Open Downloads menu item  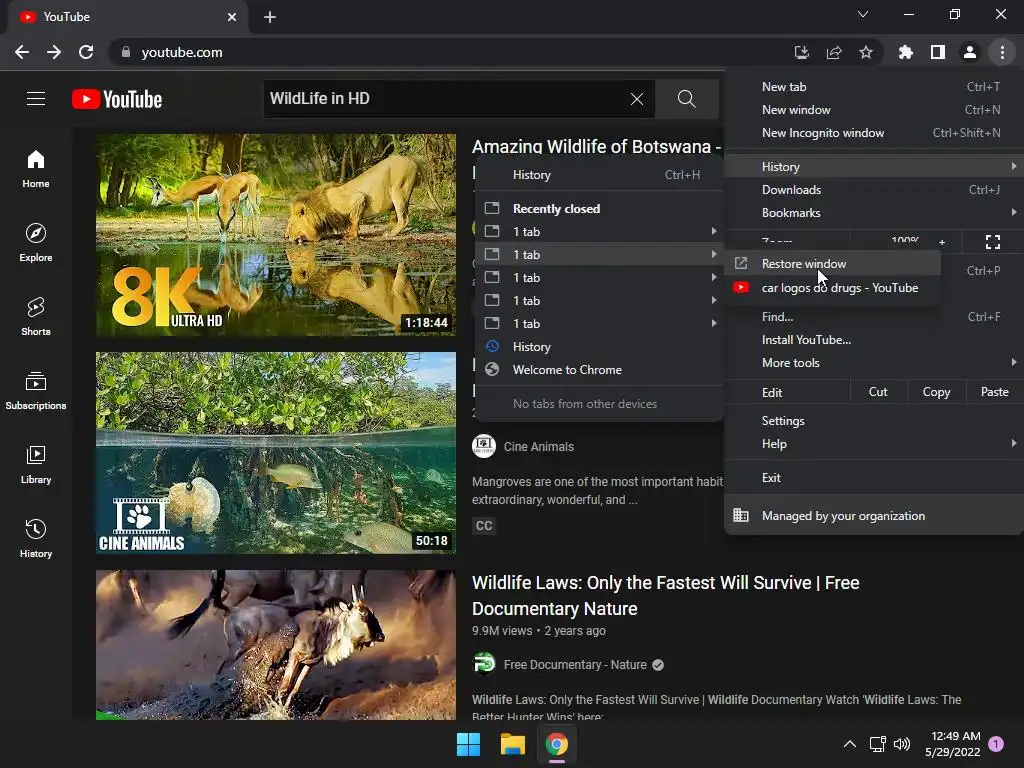pos(874,189)
